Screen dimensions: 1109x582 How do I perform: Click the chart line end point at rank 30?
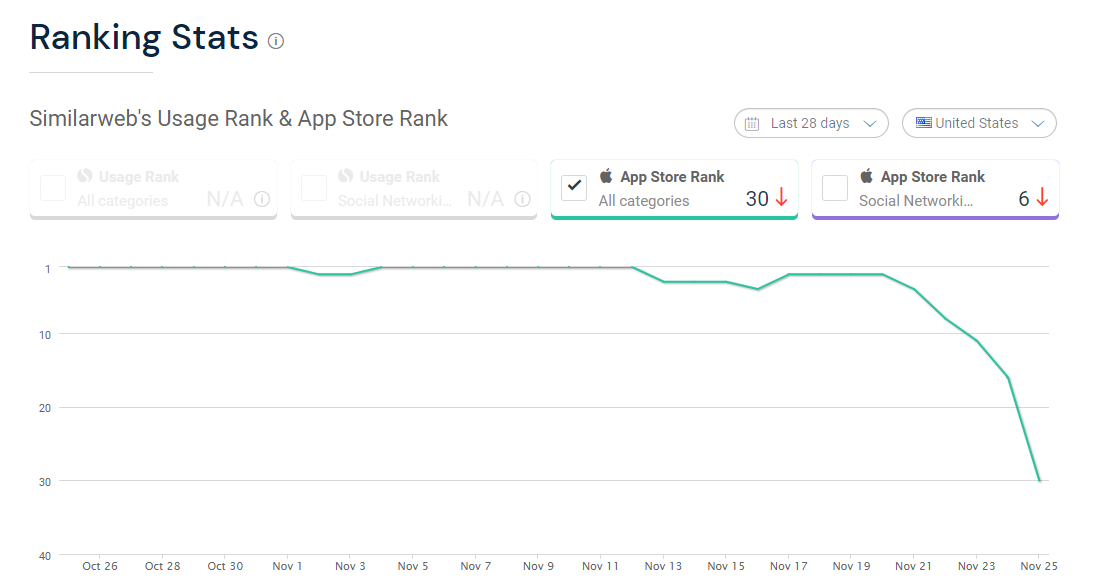1040,481
